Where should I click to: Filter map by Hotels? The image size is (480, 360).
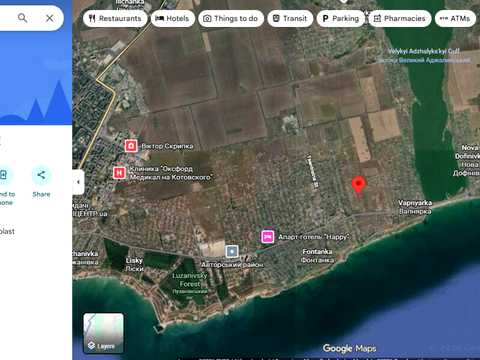tap(173, 18)
